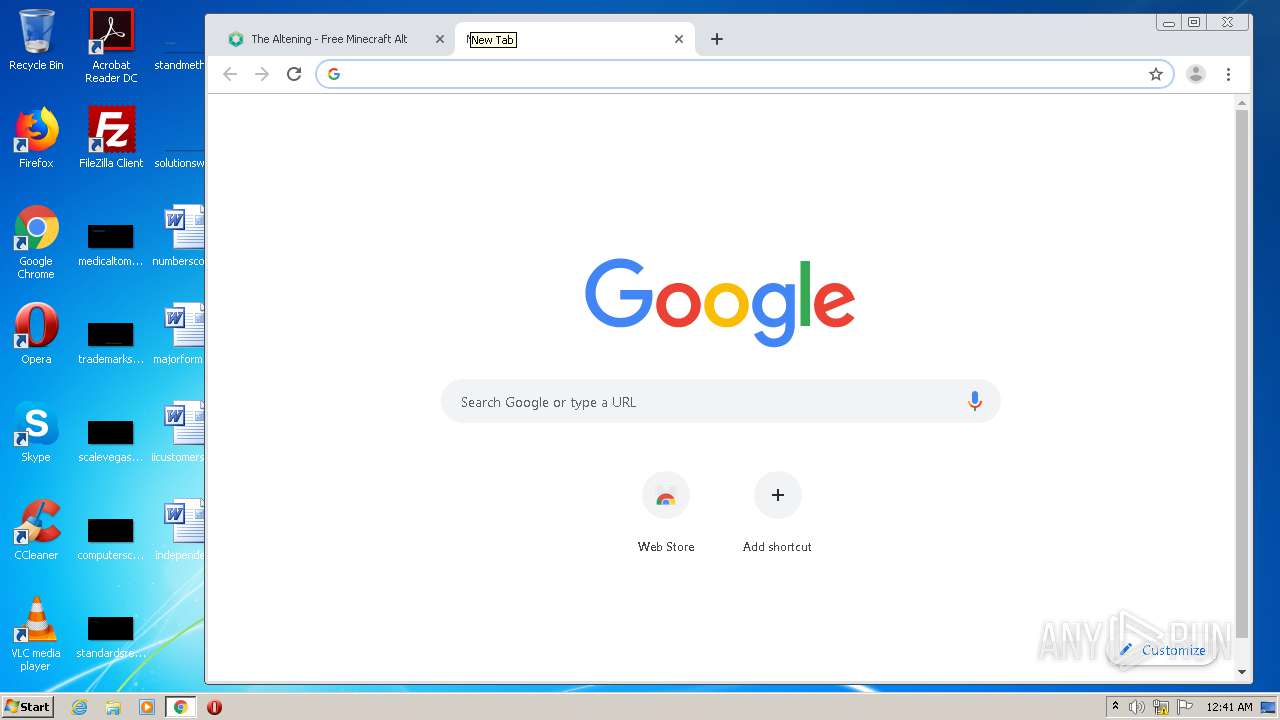Screen dimensions: 1280x720
Task: Click the page vertical scrollbar
Action: tap(1242, 375)
